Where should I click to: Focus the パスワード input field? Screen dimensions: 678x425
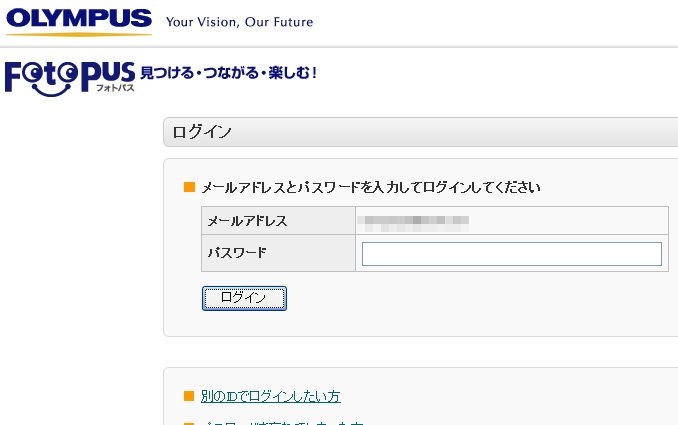coord(511,254)
